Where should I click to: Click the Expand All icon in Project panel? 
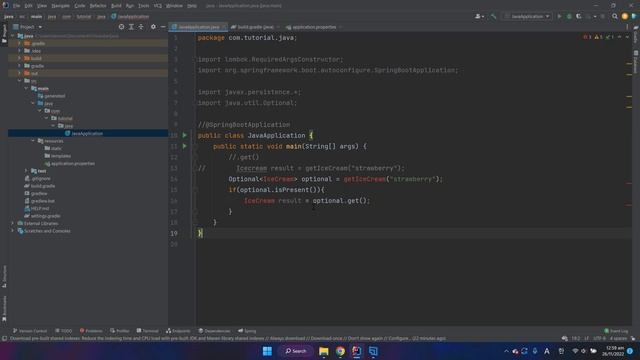pyautogui.click(x=131, y=27)
